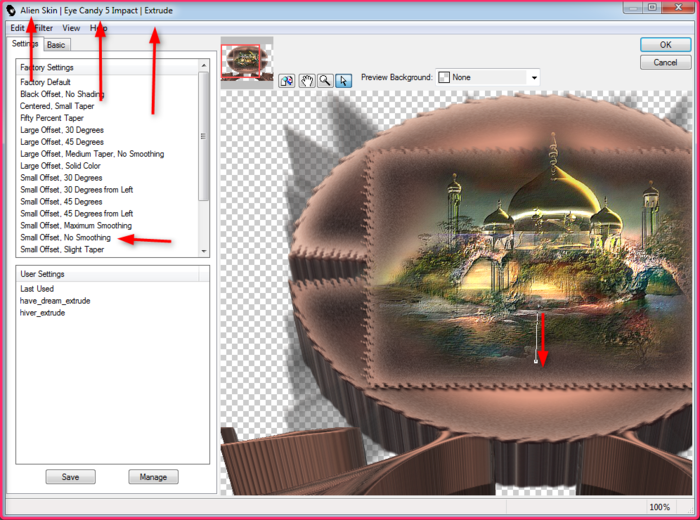Screen dimensions: 700x520
Task: Select 'Small Offset, 45 Degrees' preset
Action: pyautogui.click(x=61, y=202)
